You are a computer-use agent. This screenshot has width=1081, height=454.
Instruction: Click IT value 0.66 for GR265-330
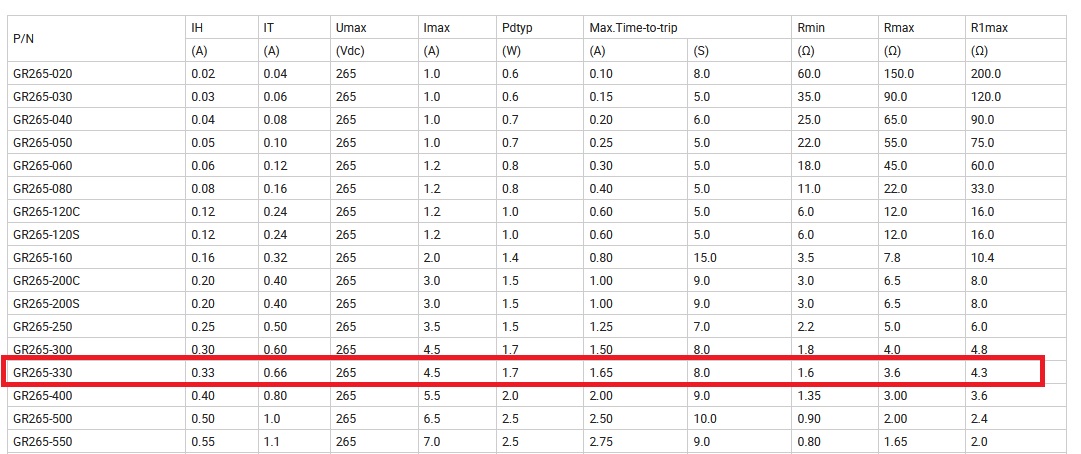coord(275,373)
